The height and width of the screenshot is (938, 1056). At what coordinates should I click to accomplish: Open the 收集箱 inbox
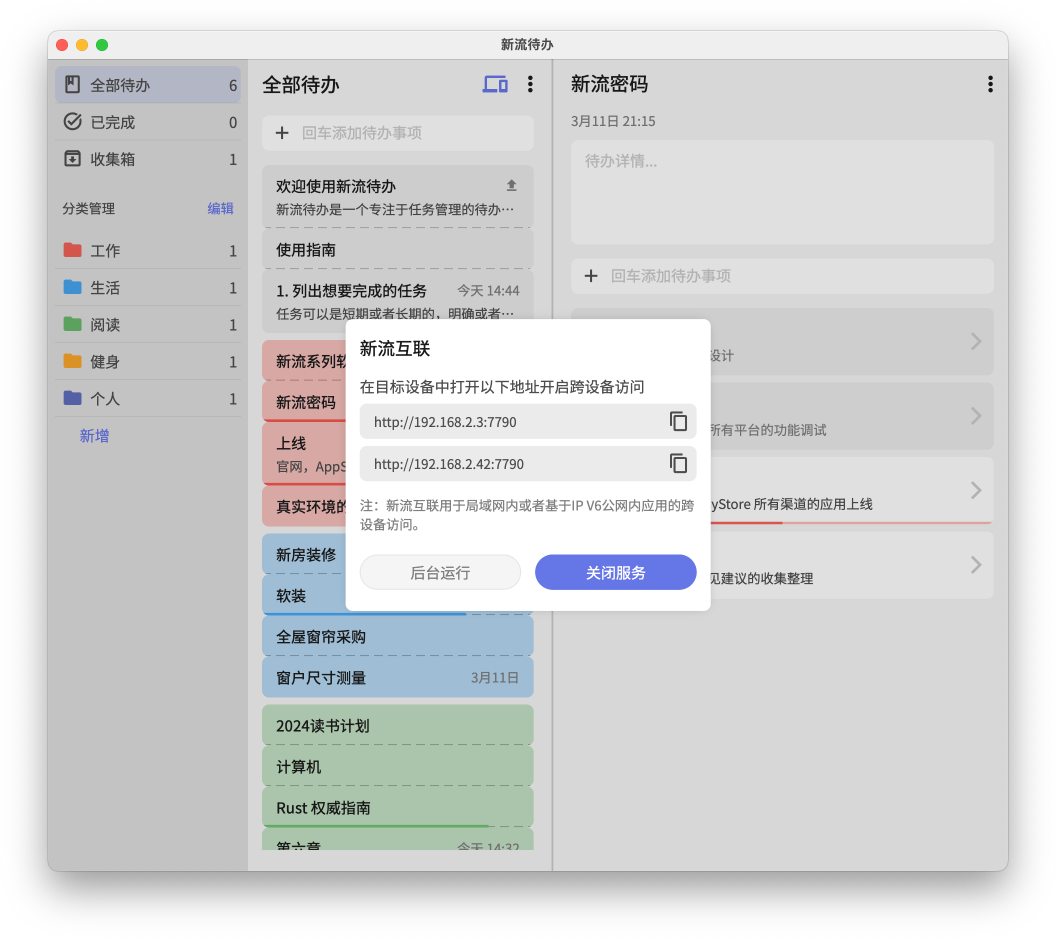click(x=147, y=159)
